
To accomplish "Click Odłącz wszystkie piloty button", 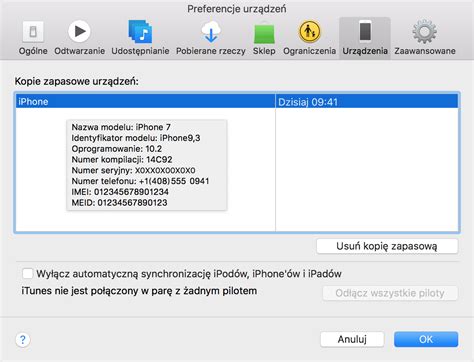I will [390, 293].
